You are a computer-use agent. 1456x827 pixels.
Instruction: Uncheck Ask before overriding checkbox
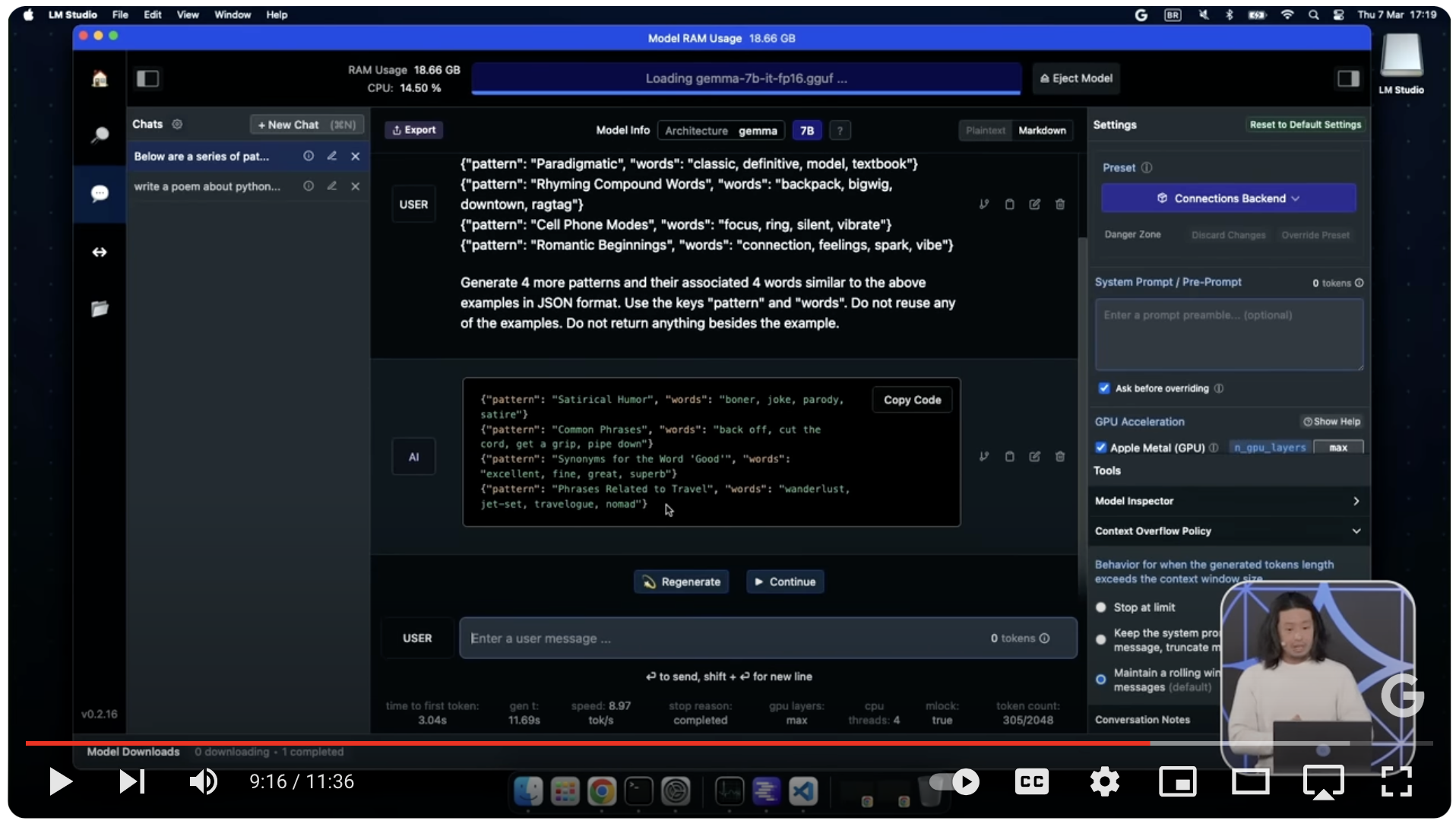[1104, 388]
